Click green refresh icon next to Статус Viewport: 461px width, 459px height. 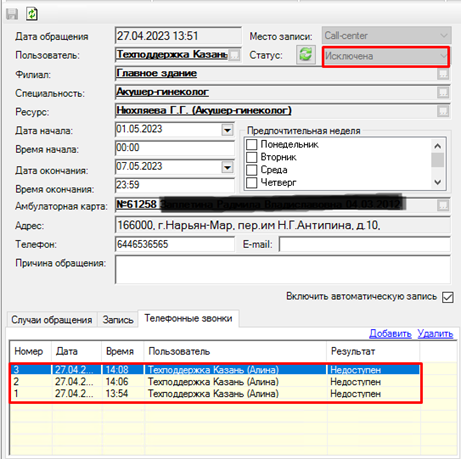[306, 54]
